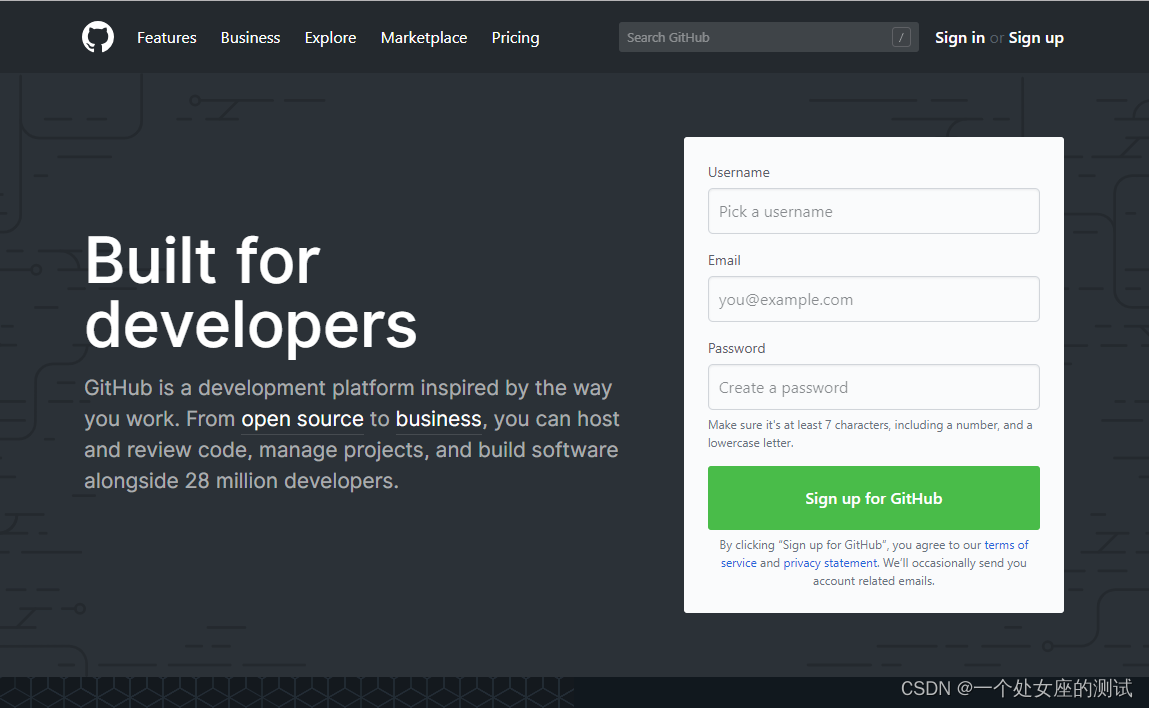Open the privacy statement link
Image resolution: width=1149 pixels, height=708 pixels.
click(x=830, y=563)
